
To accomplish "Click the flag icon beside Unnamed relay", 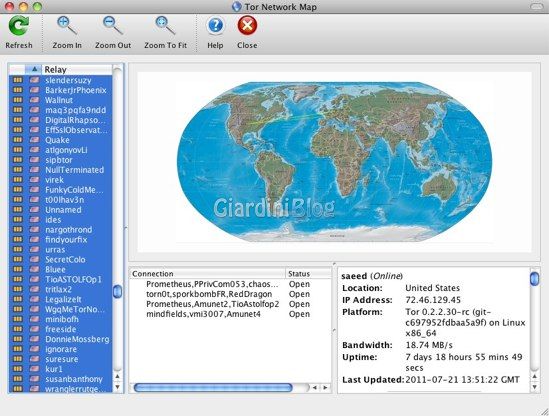I will tap(34, 210).
